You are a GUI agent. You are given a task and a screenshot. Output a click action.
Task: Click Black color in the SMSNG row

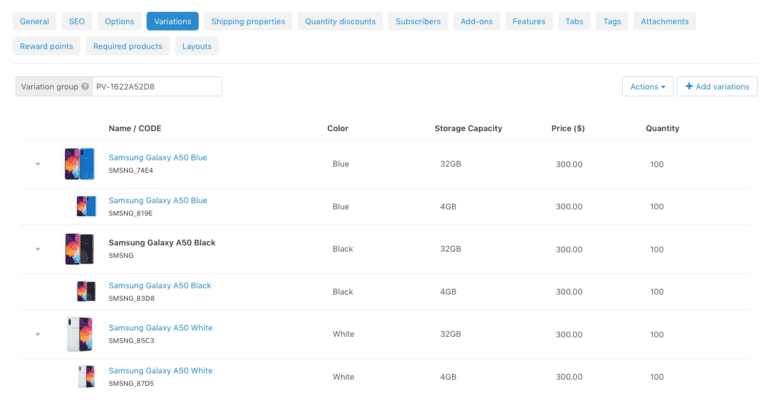point(342,249)
